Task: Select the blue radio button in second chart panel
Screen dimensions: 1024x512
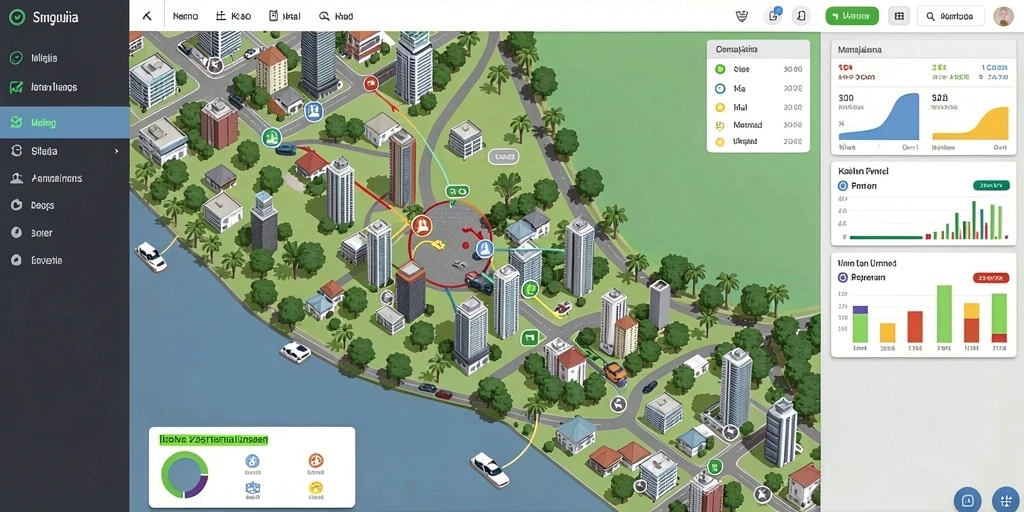Action: pos(842,186)
